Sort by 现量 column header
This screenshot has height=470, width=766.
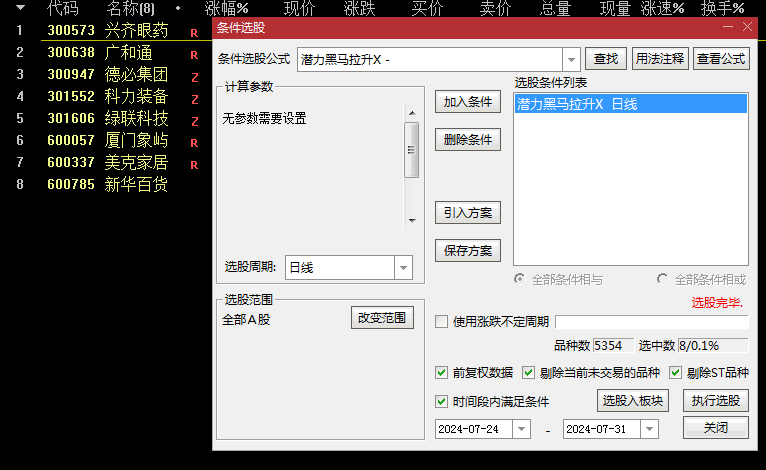point(615,8)
